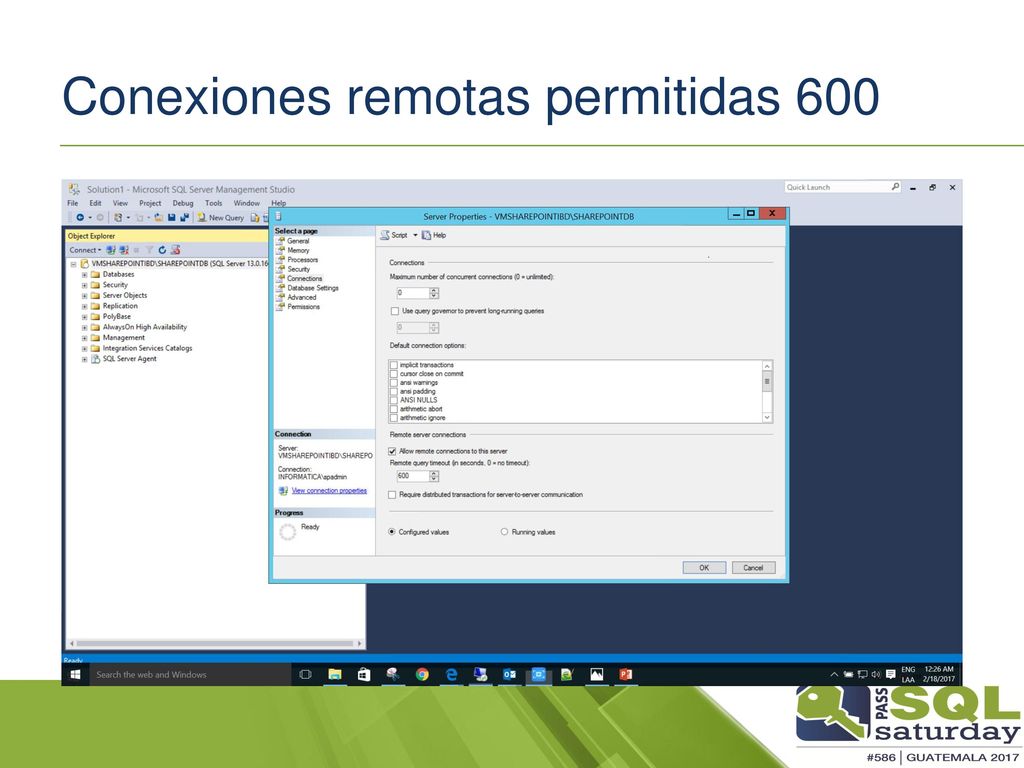Click the Connect Object Explorer icon
Image resolution: width=1024 pixels, height=768 pixels.
[111, 250]
